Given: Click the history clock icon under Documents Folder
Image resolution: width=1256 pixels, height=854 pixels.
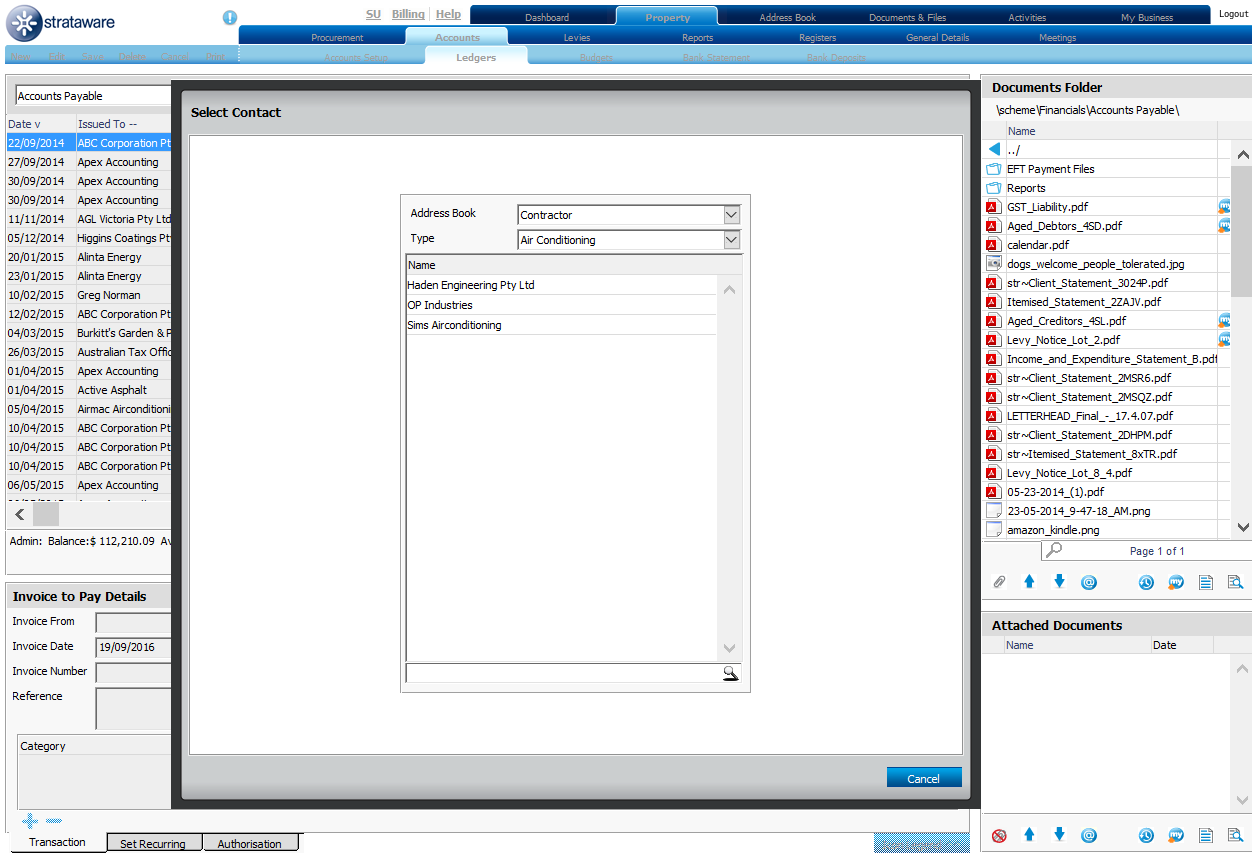Looking at the screenshot, I should pos(1146,582).
